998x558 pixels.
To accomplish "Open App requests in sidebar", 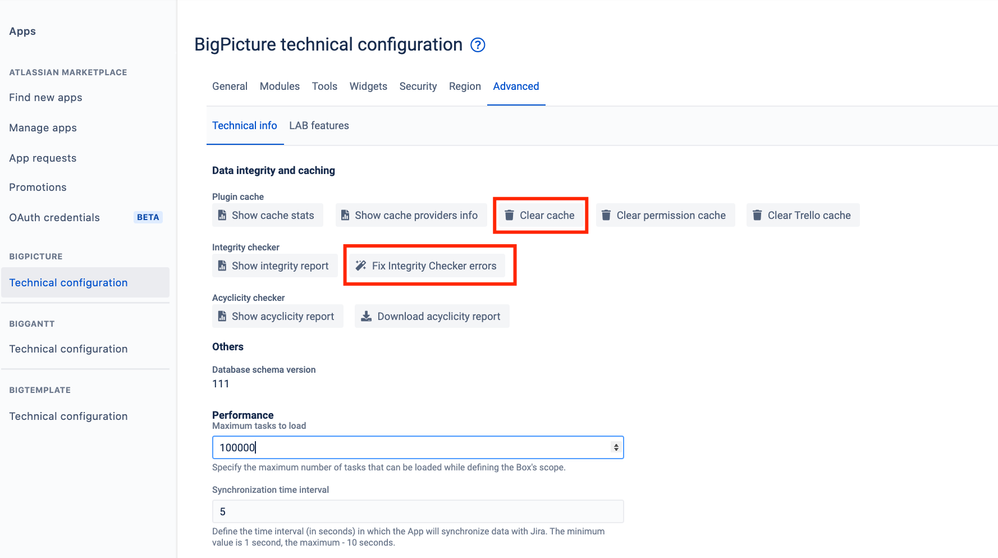I will point(43,158).
